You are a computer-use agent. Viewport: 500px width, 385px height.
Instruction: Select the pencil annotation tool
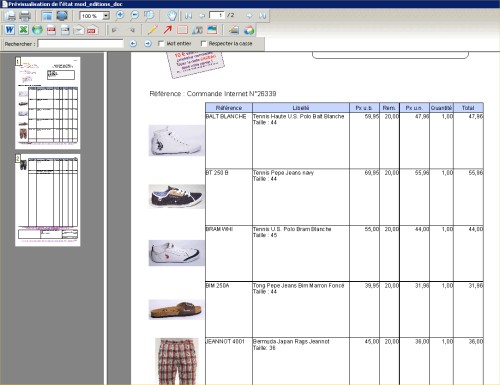(153, 30)
